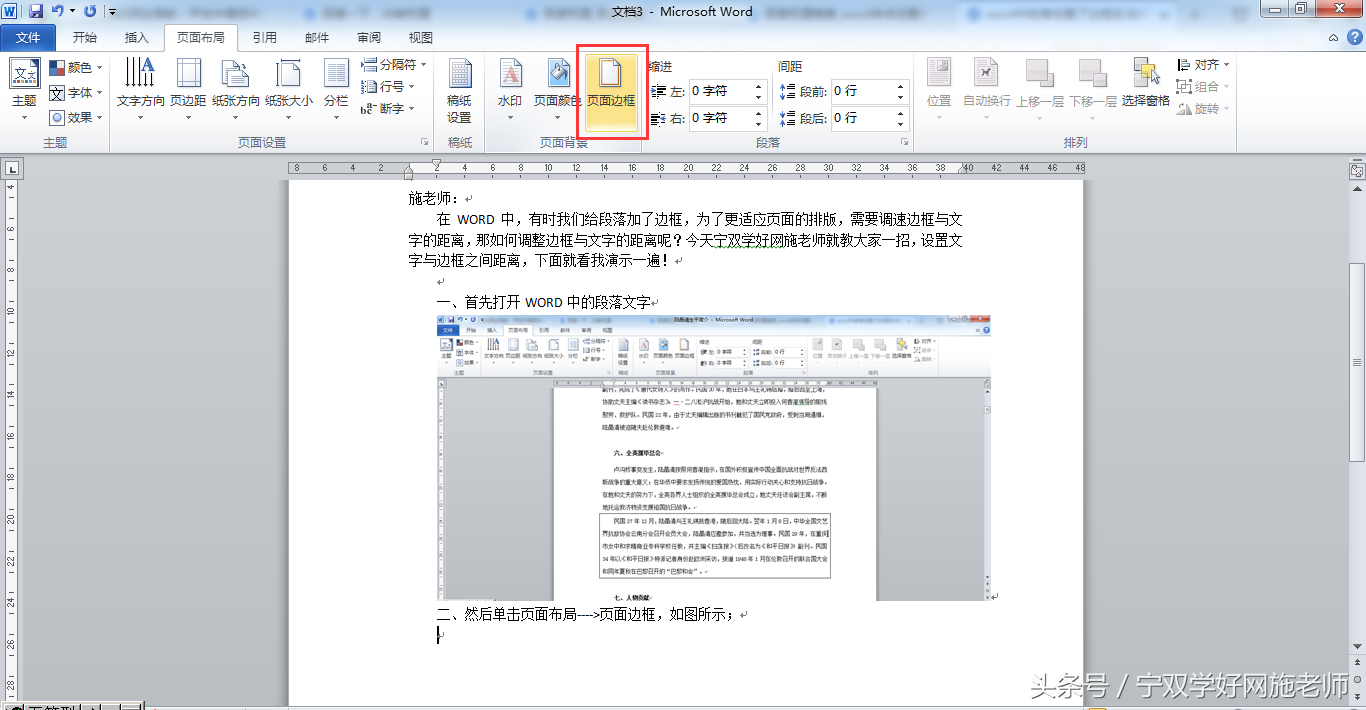Open the 文字方向 (Text Direction) tool
Screen dimensions: 1366x710
(x=141, y=89)
